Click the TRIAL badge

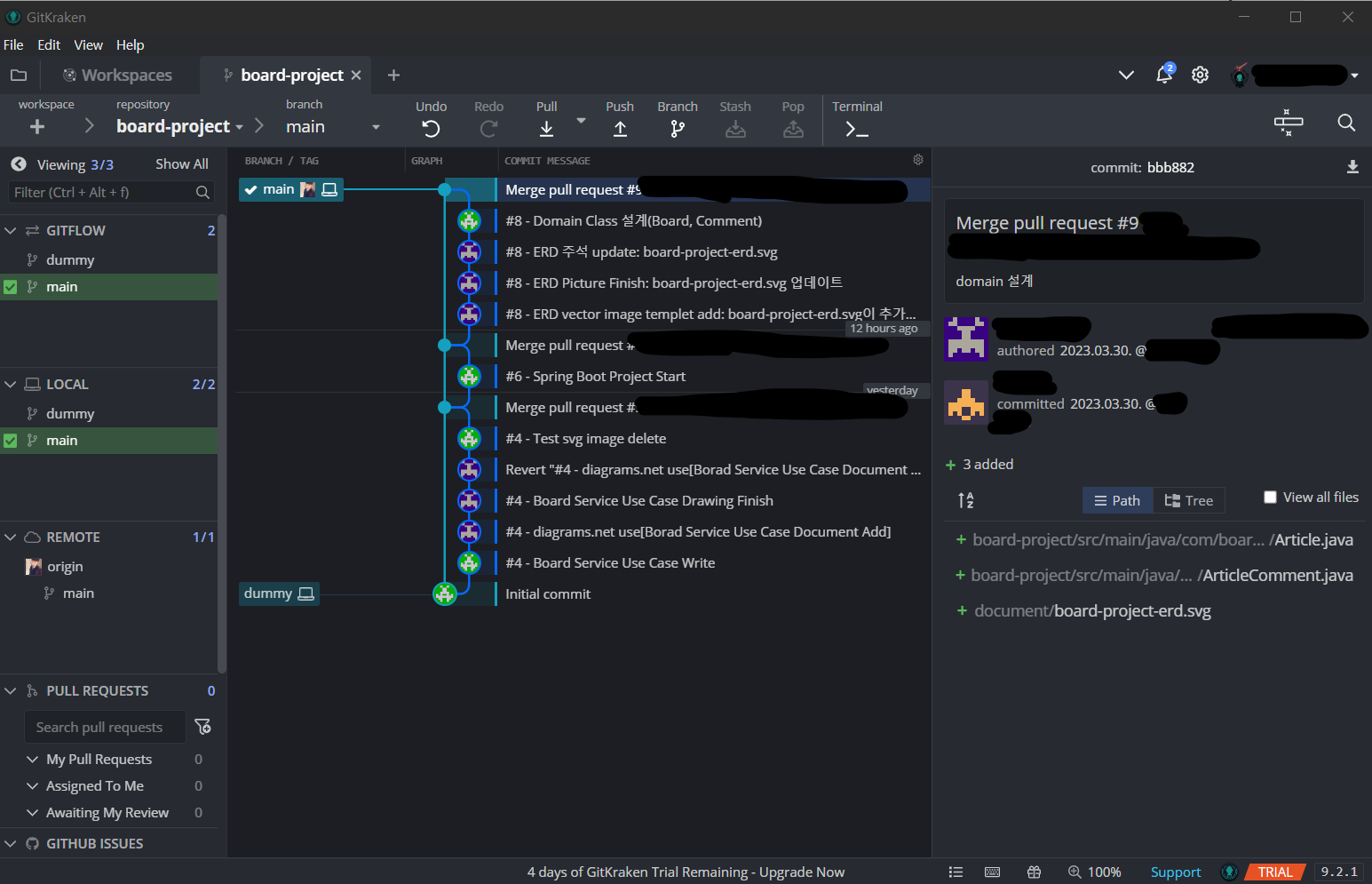click(1275, 872)
